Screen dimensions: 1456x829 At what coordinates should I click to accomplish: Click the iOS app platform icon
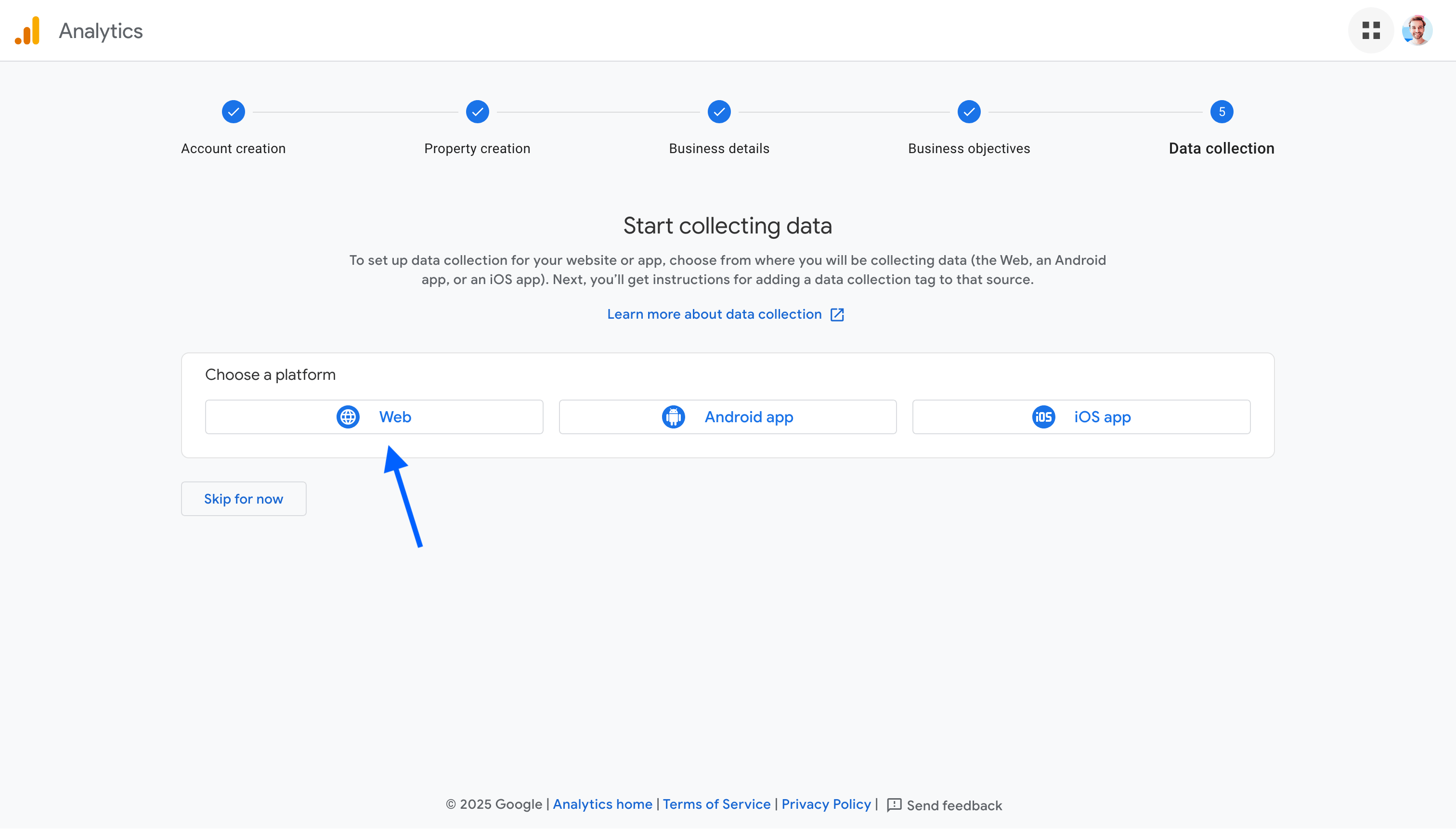[1043, 417]
